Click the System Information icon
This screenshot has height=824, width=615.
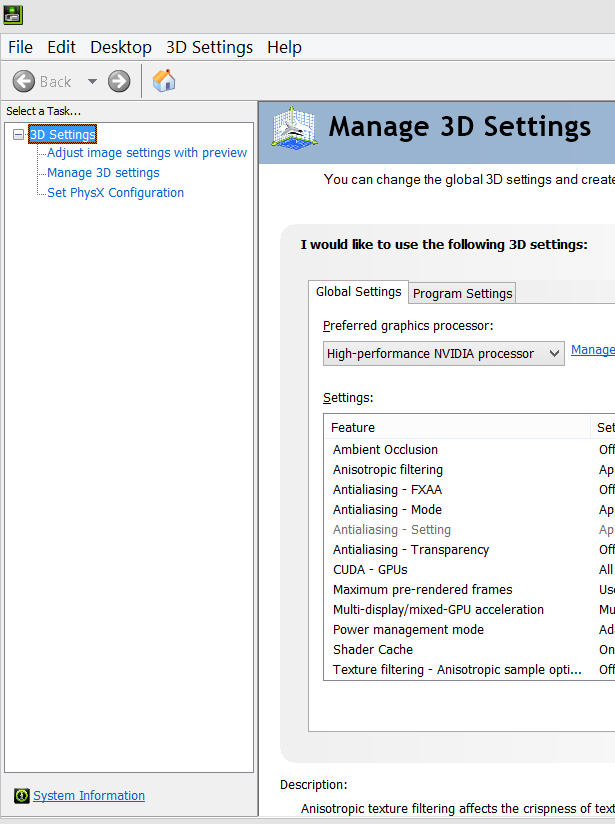coord(22,796)
